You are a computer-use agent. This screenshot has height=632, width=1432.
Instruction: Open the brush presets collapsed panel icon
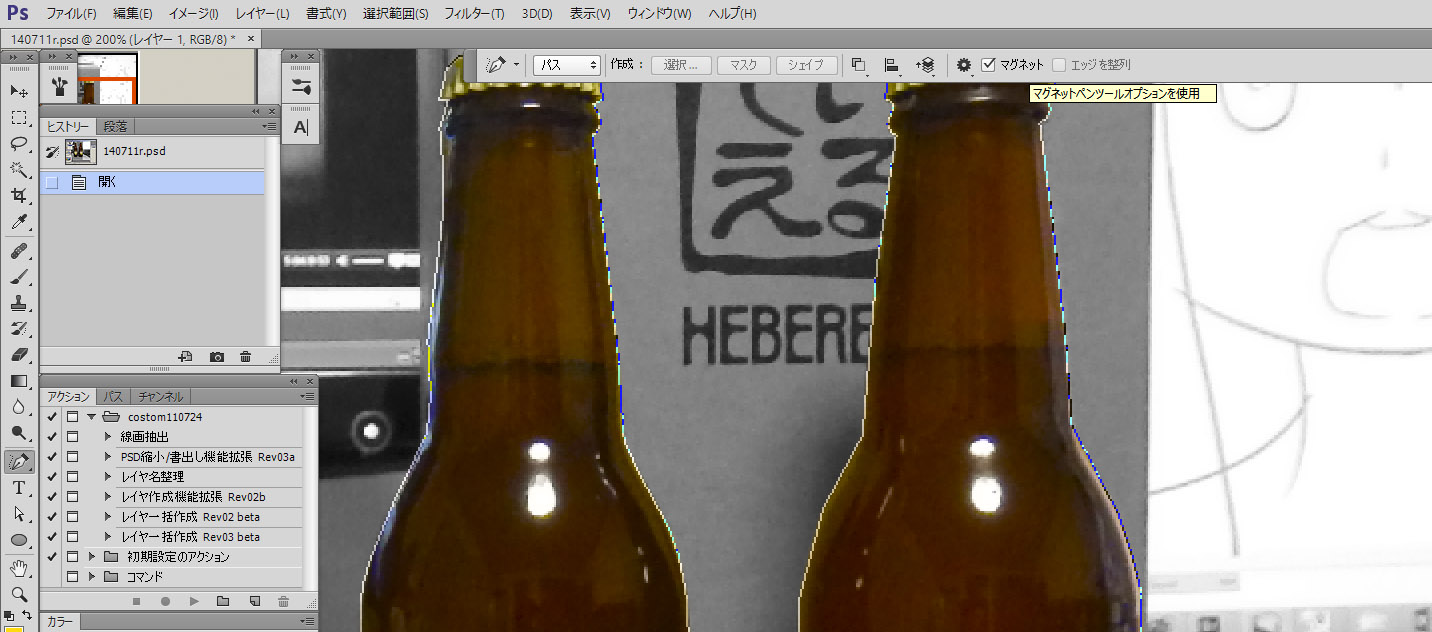pyautogui.click(x=60, y=87)
